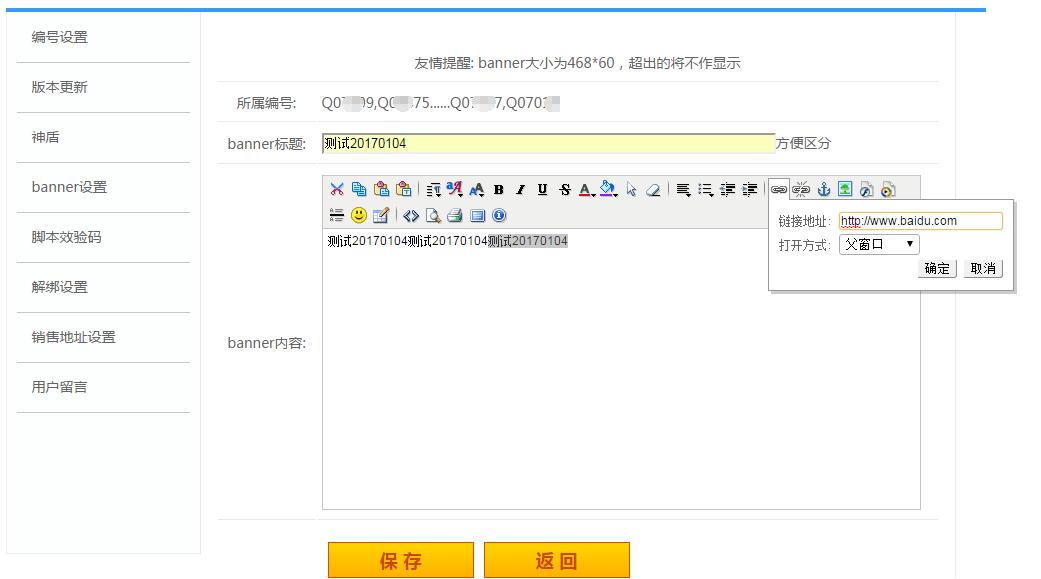Click the eraser remove formatting icon
The width and height of the screenshot is (1041, 579).
pos(653,190)
